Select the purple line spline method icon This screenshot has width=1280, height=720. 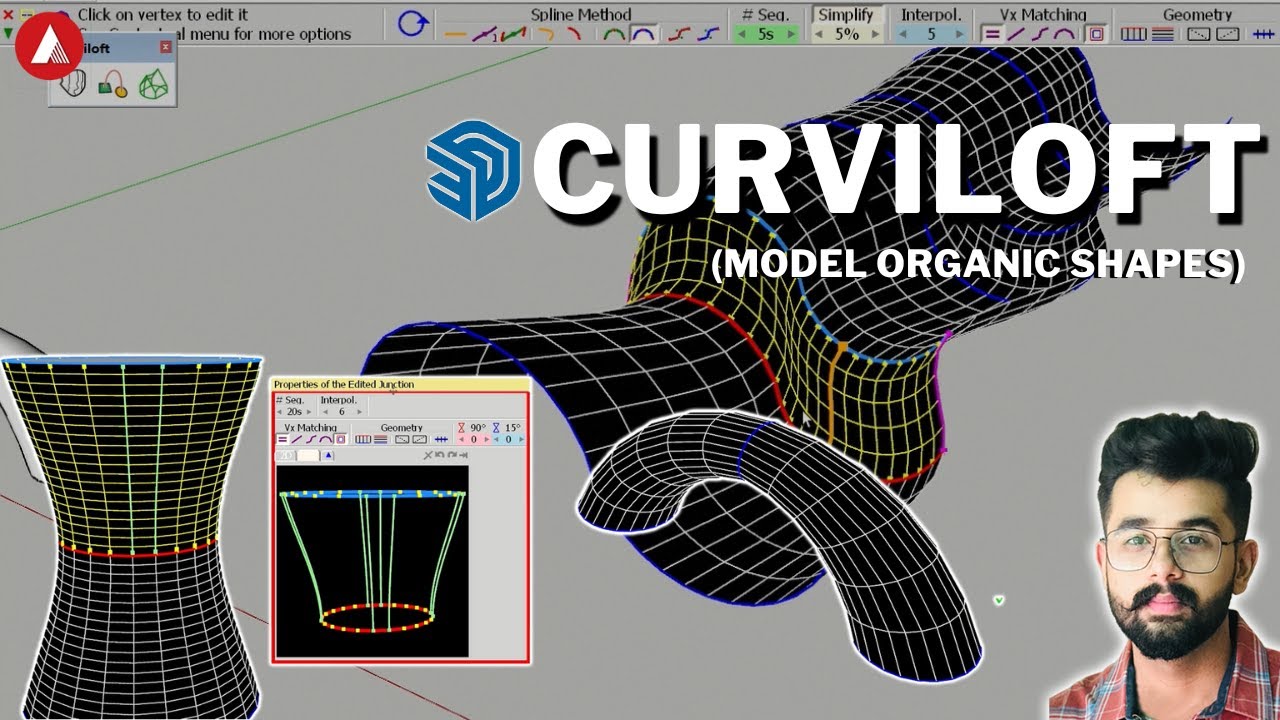click(484, 34)
